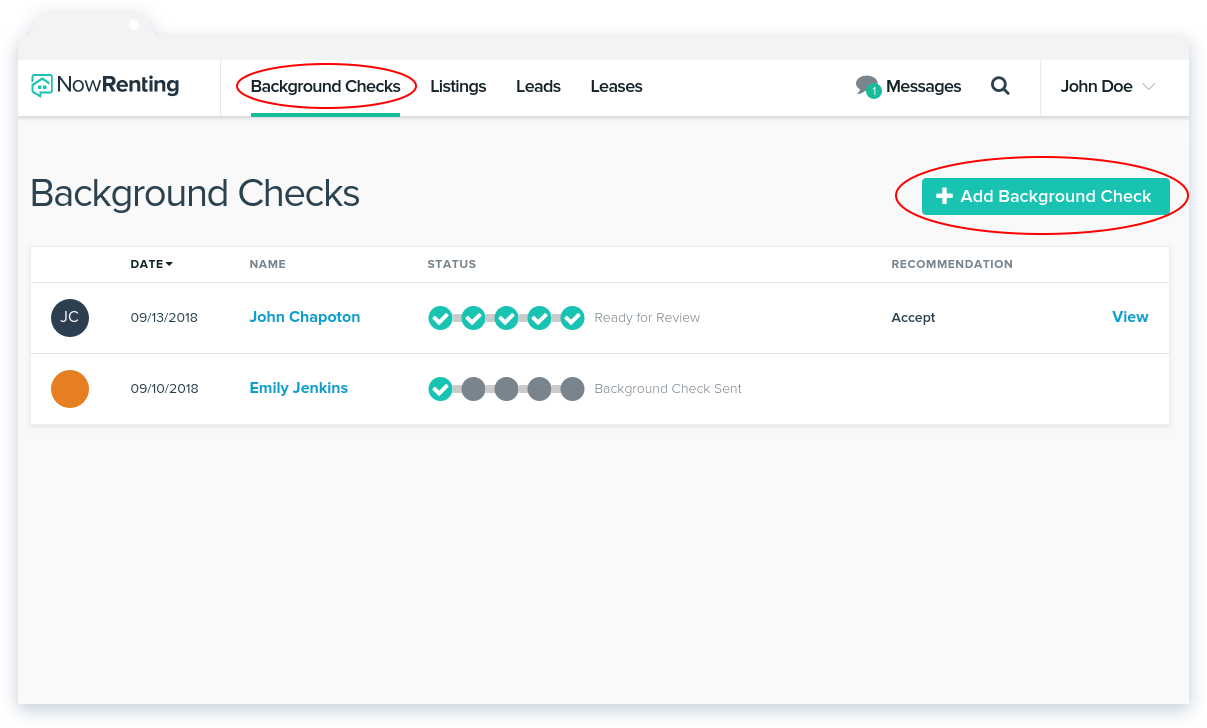Click the last gray step in Emily Jenkins row

click(572, 389)
